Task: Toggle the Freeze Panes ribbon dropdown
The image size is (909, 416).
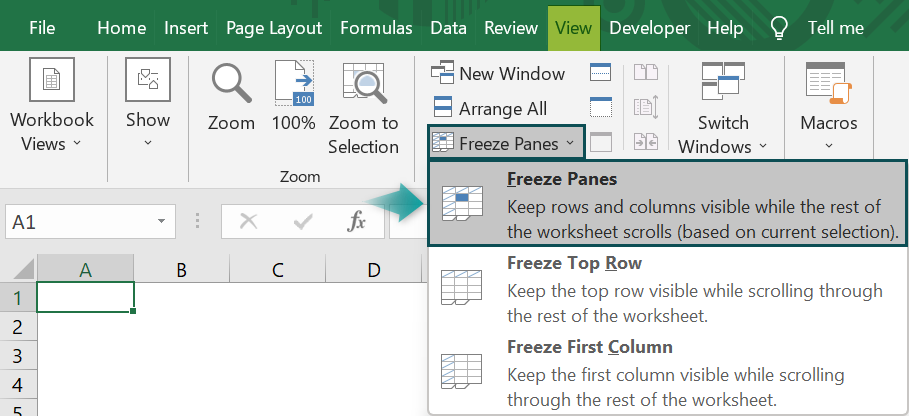Action: 507,143
